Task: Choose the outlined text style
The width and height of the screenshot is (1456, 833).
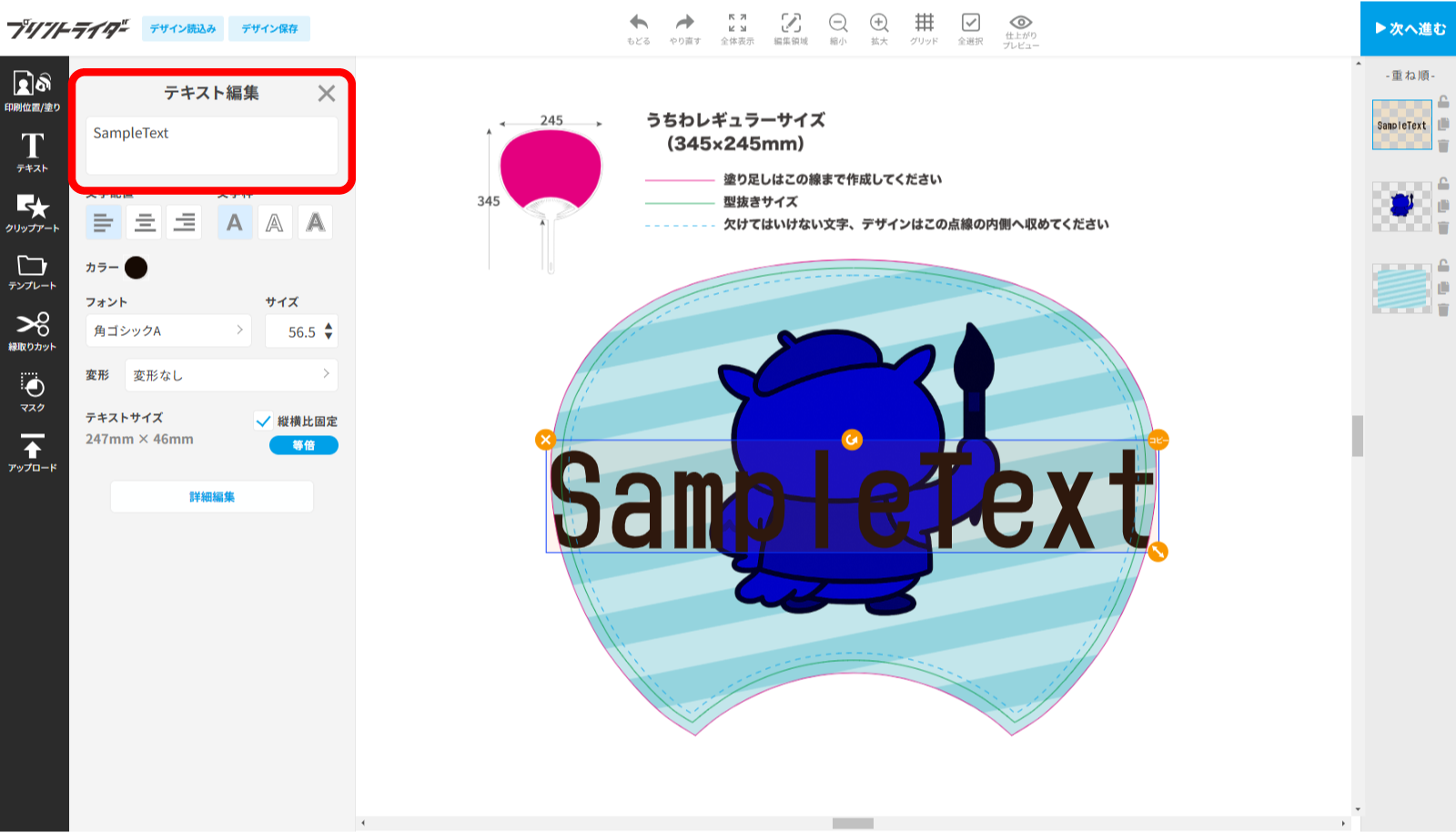Action: 275,222
